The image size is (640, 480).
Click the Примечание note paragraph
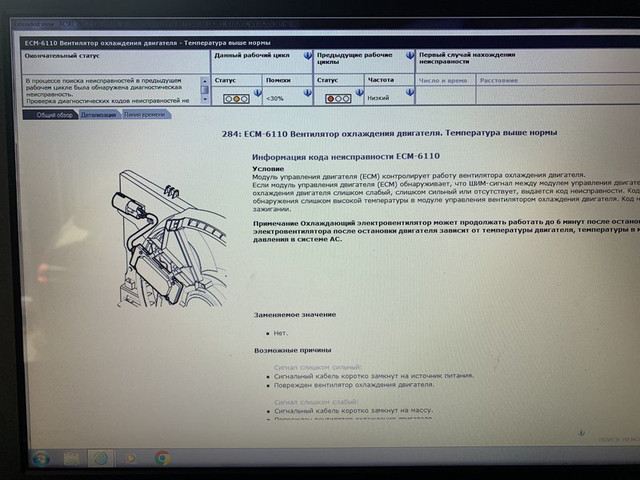tap(447, 231)
